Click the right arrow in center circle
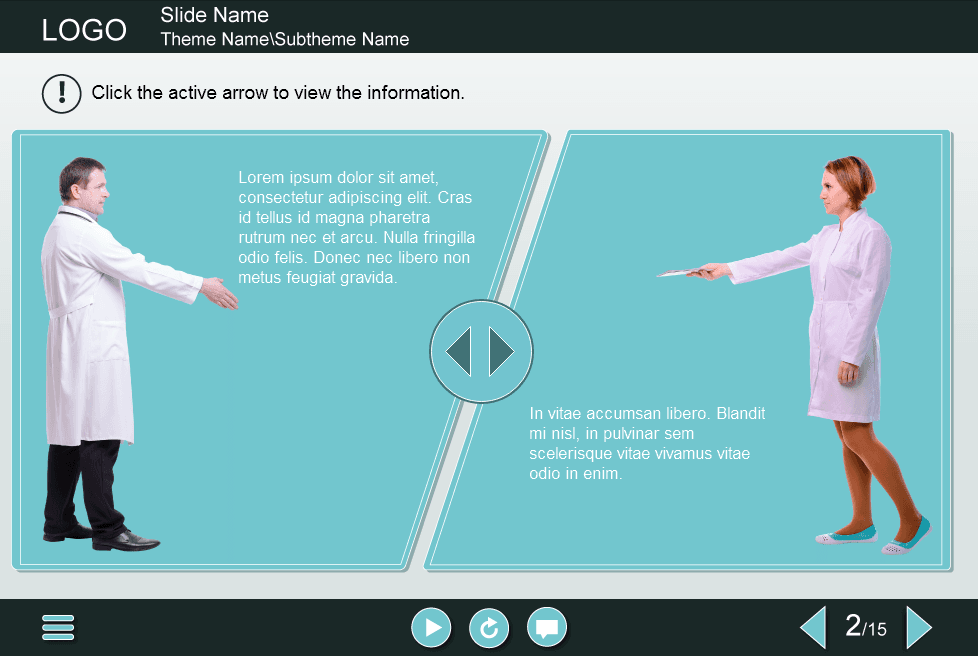 click(501, 352)
